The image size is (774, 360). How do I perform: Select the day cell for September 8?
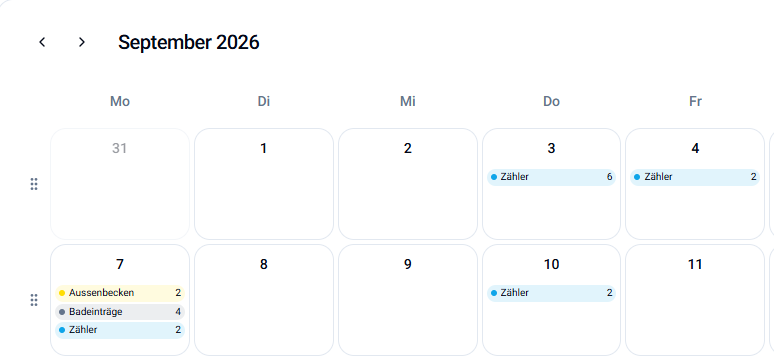tap(264, 300)
